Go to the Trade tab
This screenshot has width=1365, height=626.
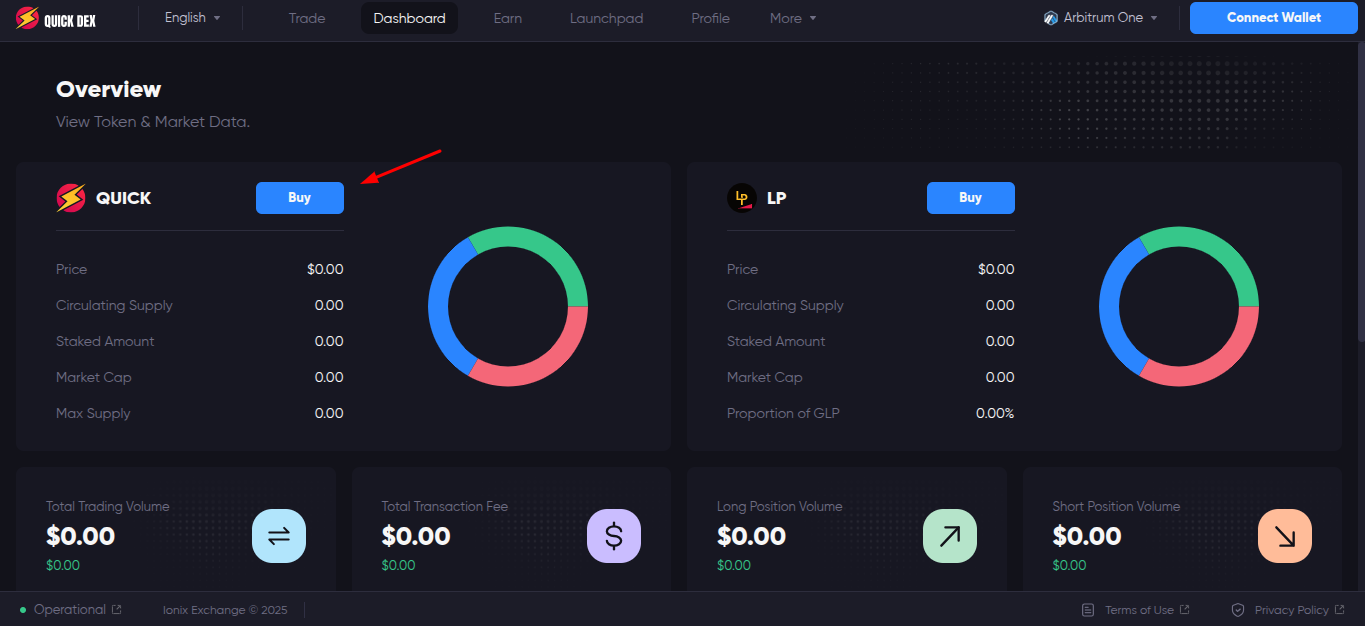point(307,18)
